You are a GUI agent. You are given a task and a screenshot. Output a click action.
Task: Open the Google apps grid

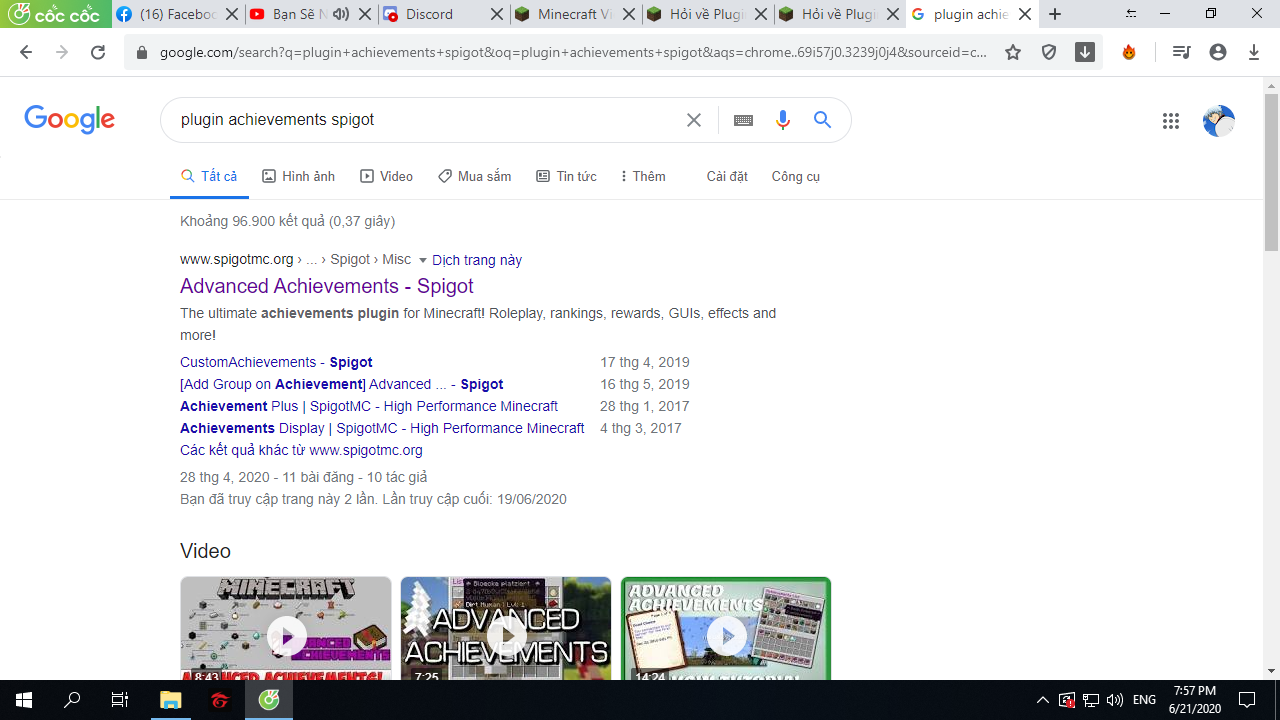[1171, 121]
